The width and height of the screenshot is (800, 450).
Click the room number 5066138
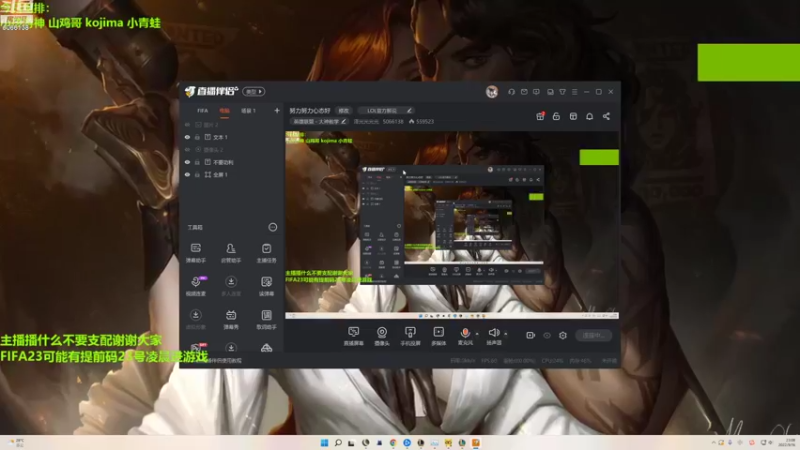click(393, 122)
